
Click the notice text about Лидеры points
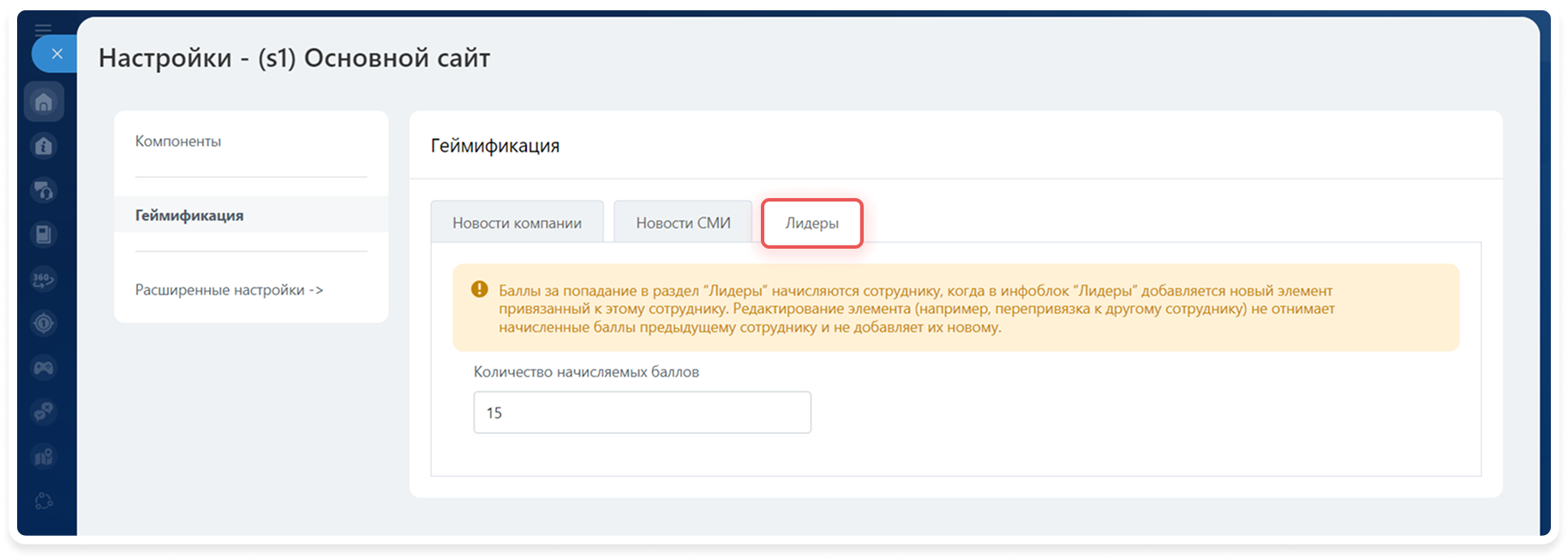pyautogui.click(x=917, y=309)
